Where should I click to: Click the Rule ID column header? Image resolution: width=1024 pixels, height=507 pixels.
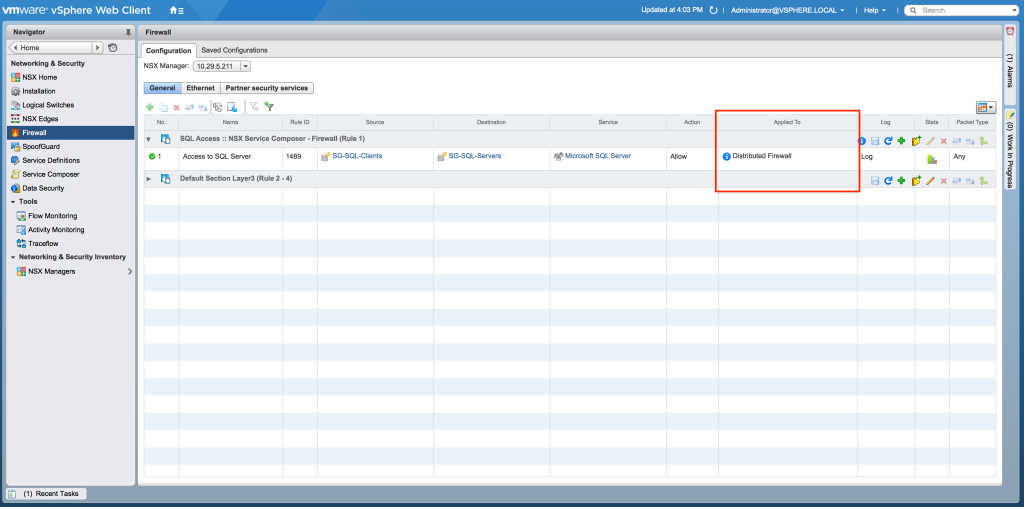[x=300, y=122]
